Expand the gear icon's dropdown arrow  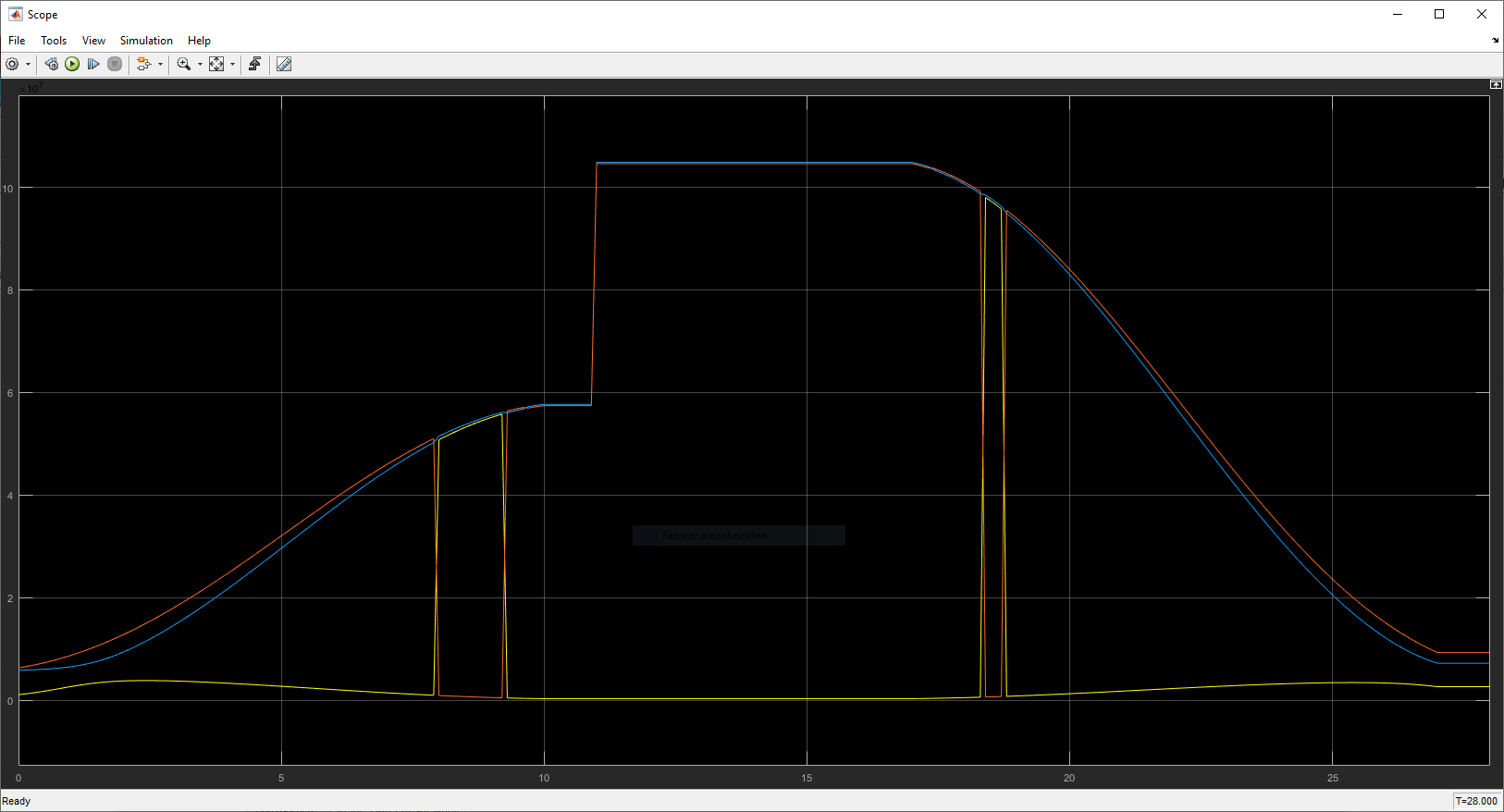point(28,65)
